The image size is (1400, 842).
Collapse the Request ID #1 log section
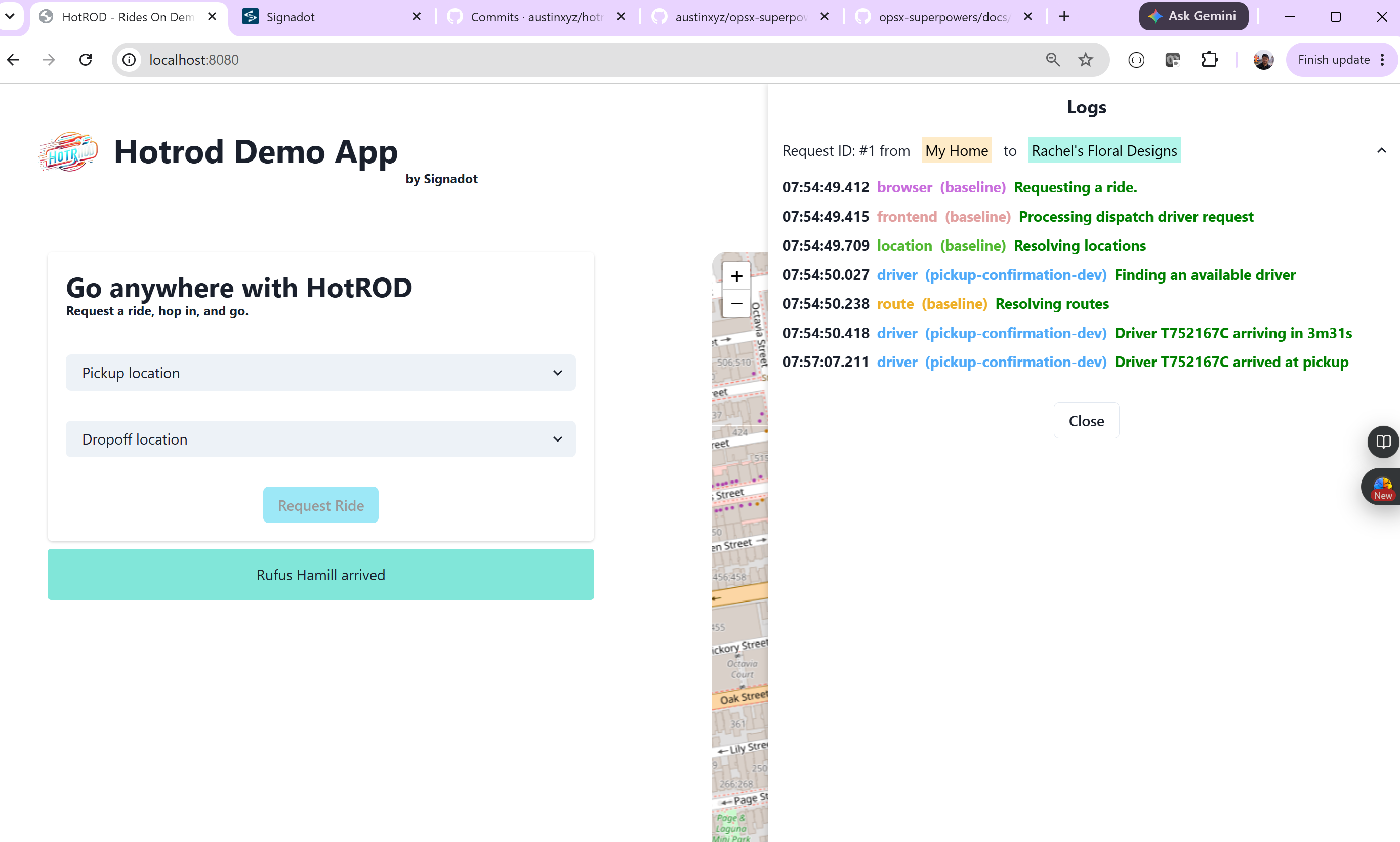click(1381, 151)
